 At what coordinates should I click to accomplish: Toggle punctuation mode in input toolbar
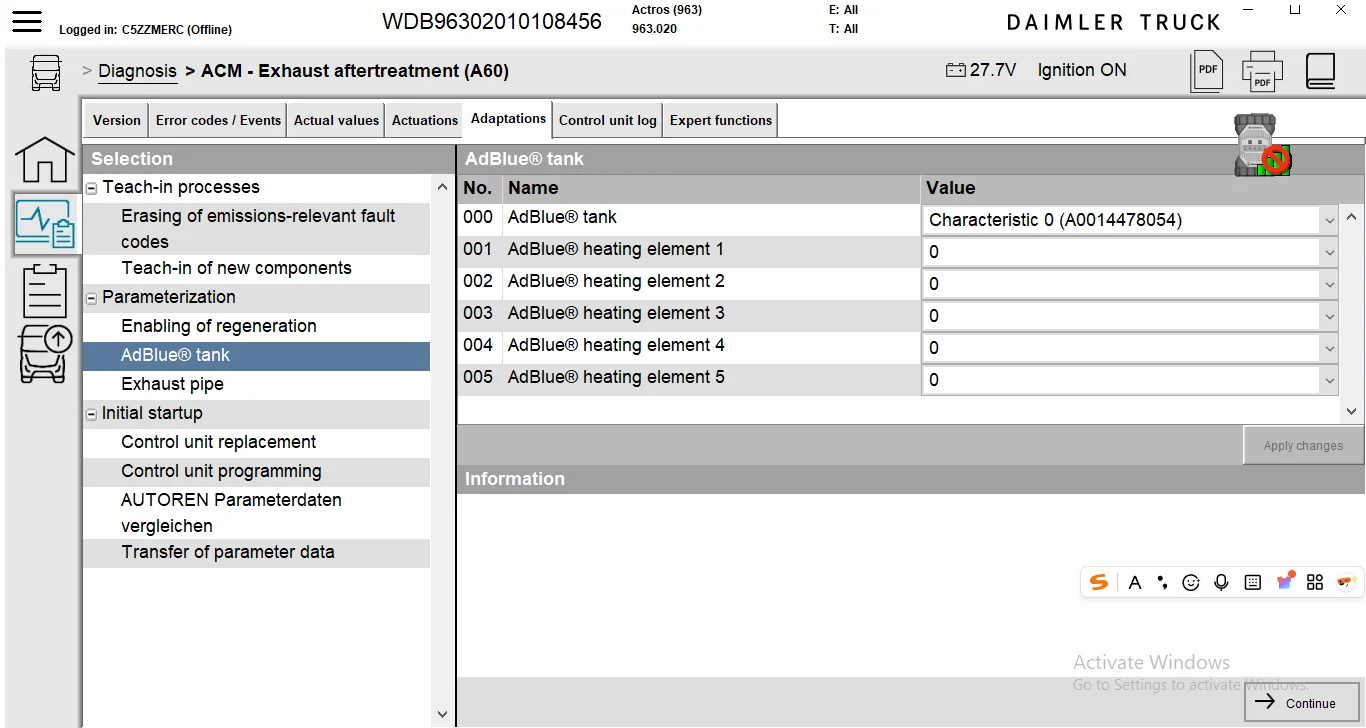1162,582
